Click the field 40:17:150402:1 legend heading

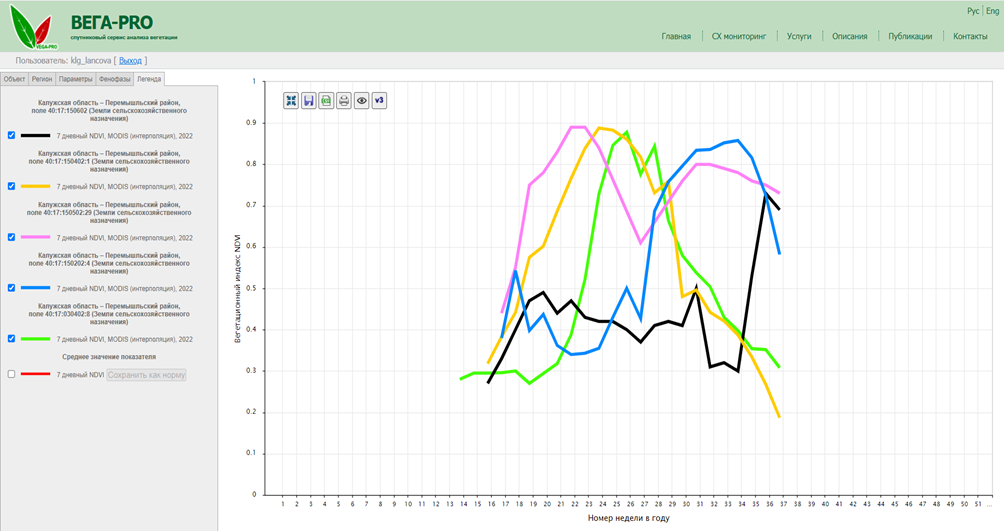(109, 161)
